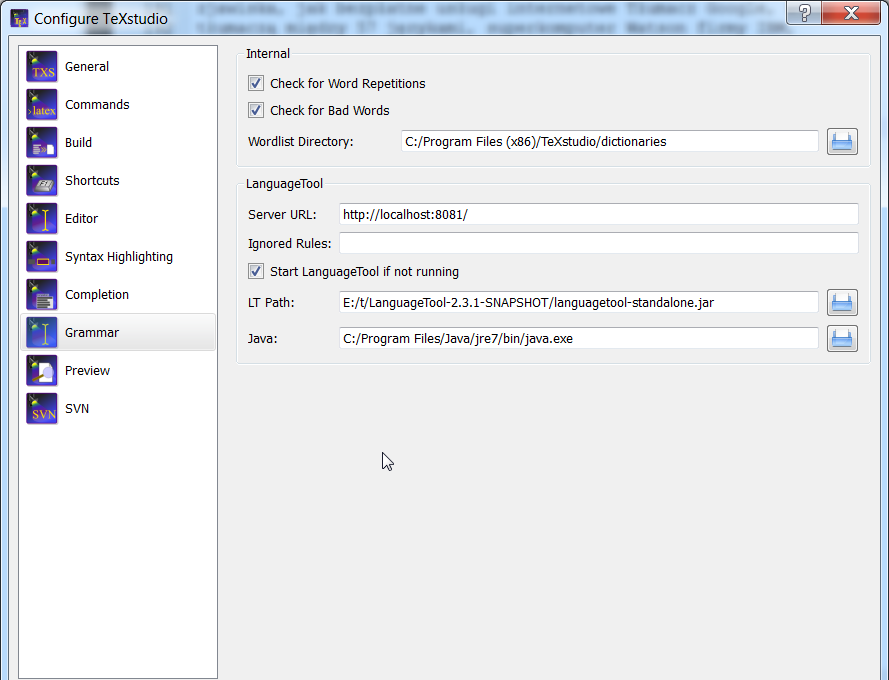889x680 pixels.
Task: Switch to the General page label
Action: 87,66
